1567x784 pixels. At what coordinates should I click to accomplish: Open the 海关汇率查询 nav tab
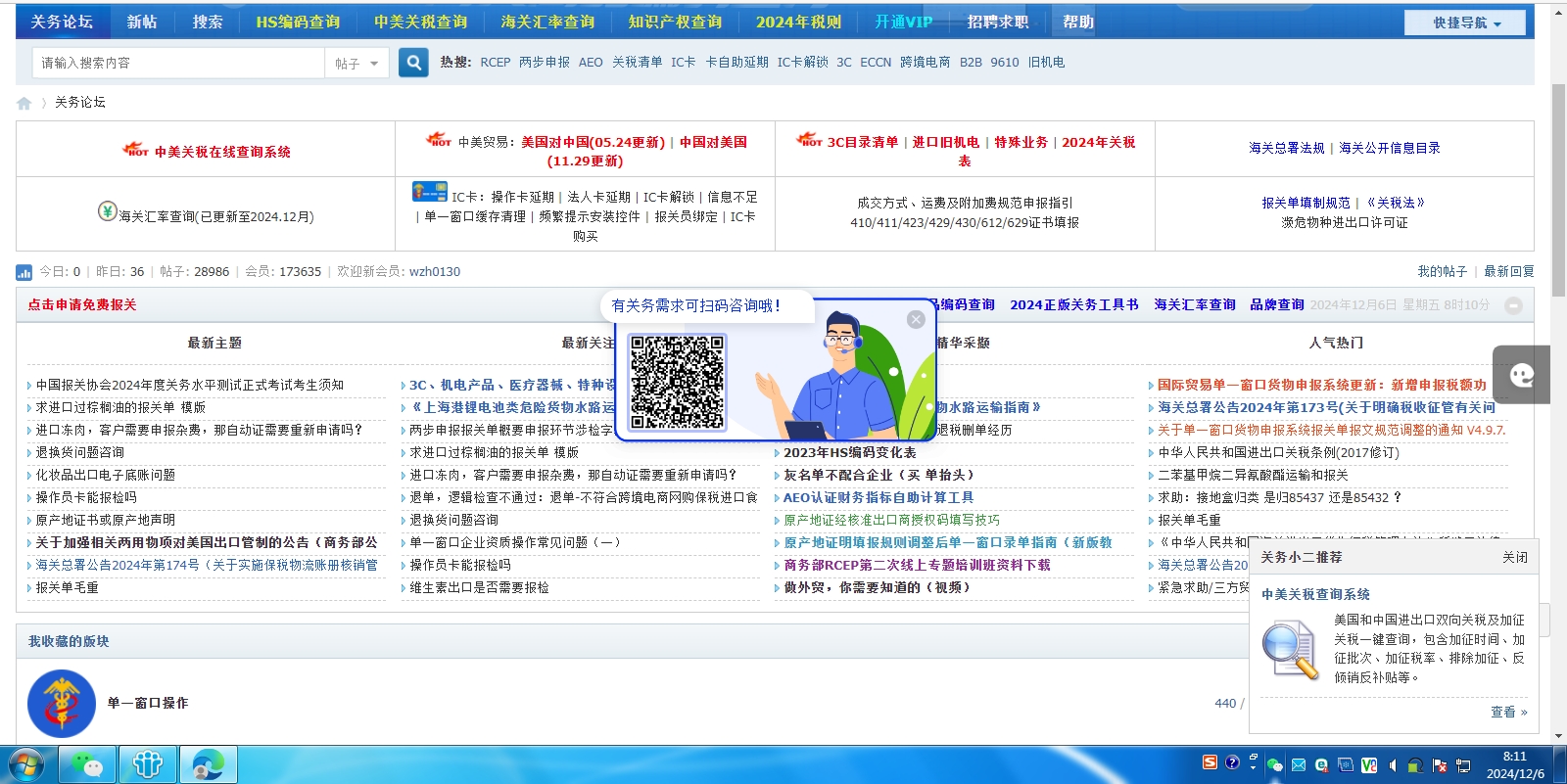point(547,22)
